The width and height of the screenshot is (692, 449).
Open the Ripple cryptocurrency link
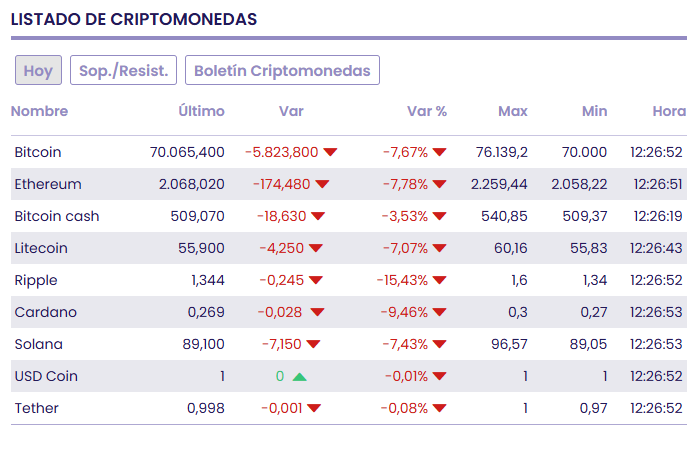point(36,281)
